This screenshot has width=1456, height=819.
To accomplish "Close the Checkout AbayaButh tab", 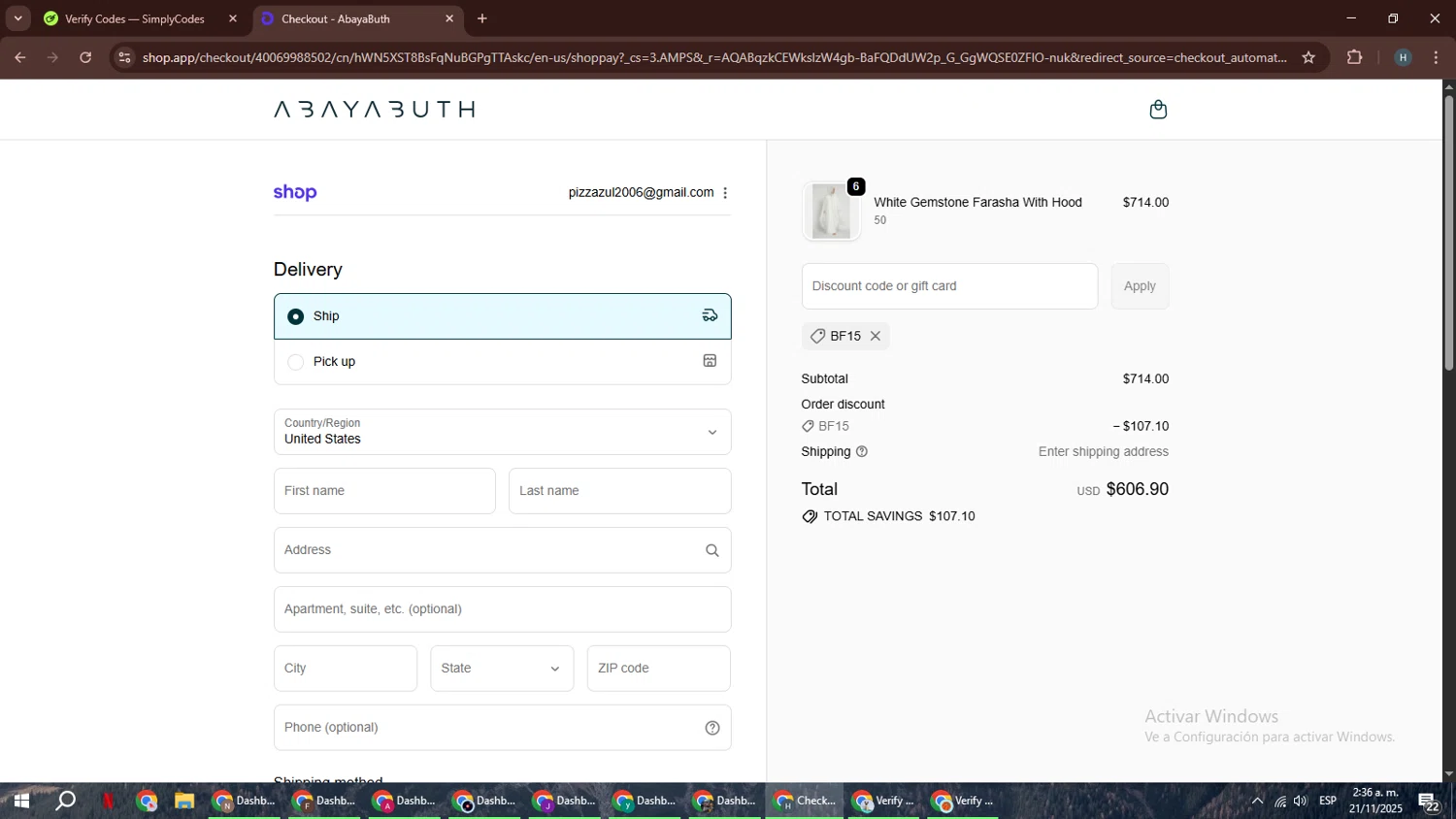I will [449, 18].
